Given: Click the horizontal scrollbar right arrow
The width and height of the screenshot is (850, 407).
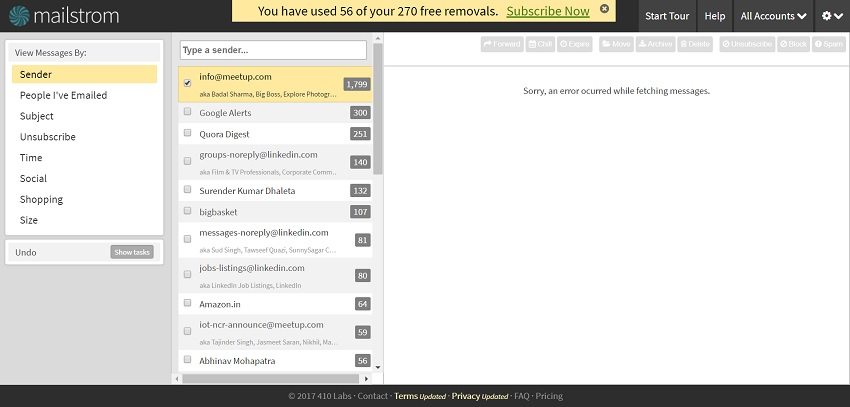Looking at the screenshot, I should coord(366,379).
